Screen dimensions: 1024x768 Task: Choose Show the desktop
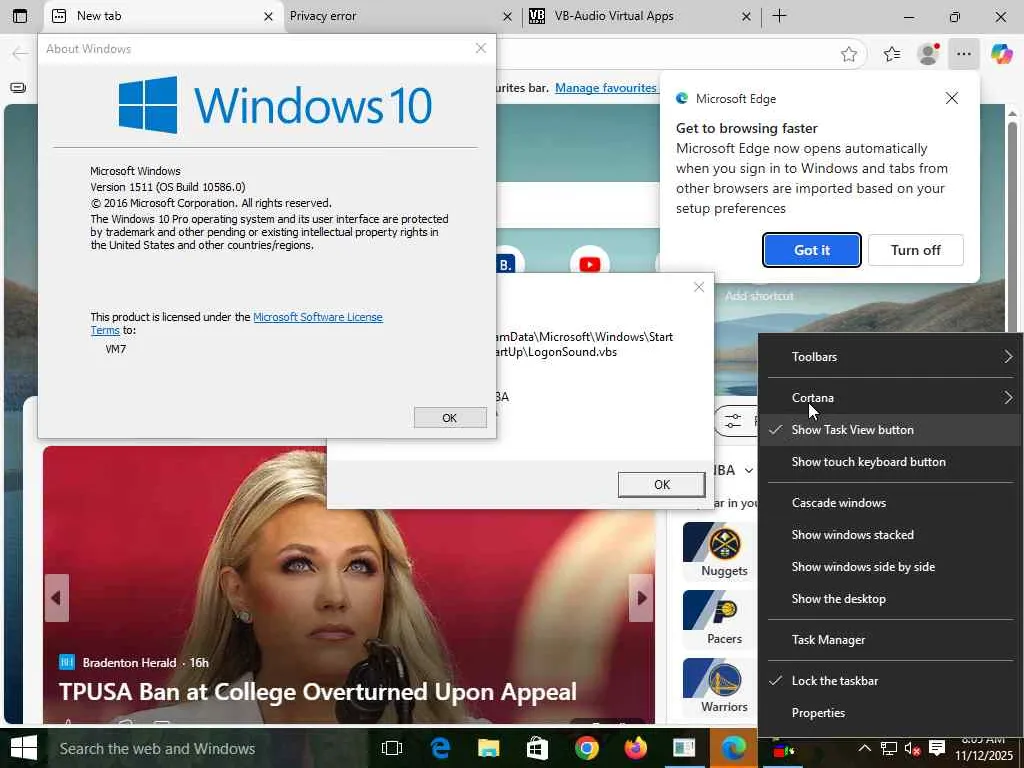pyautogui.click(x=891, y=599)
